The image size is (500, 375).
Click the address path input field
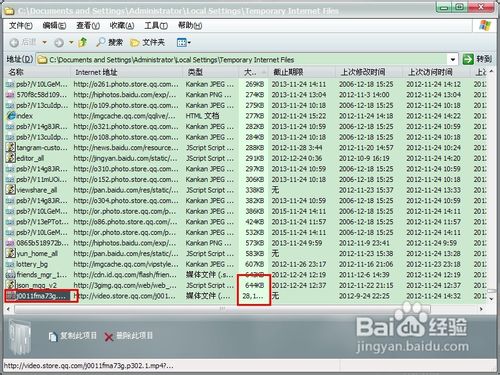click(247, 60)
